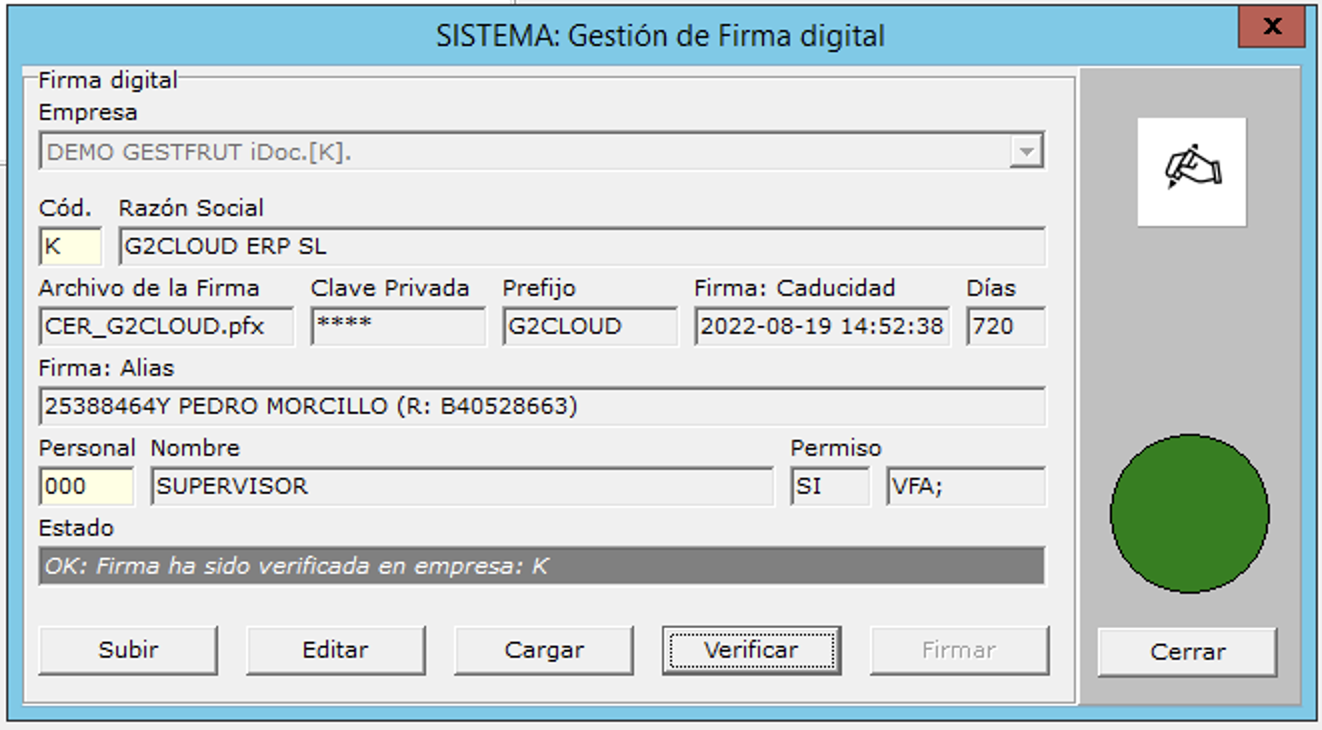Click the Cód. field containing K
This screenshot has width=1322, height=730.
[x=70, y=246]
